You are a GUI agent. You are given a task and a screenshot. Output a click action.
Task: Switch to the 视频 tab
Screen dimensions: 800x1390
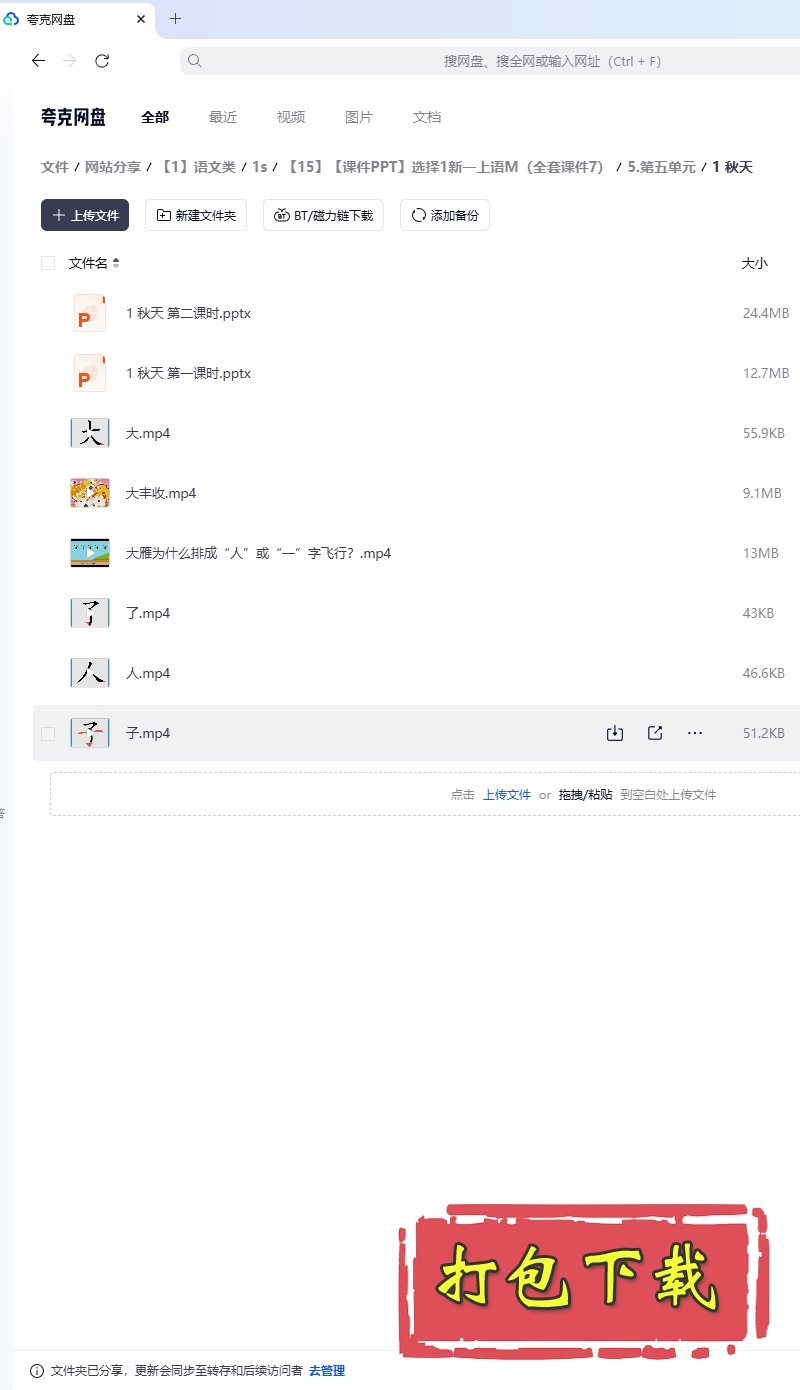[x=291, y=117]
